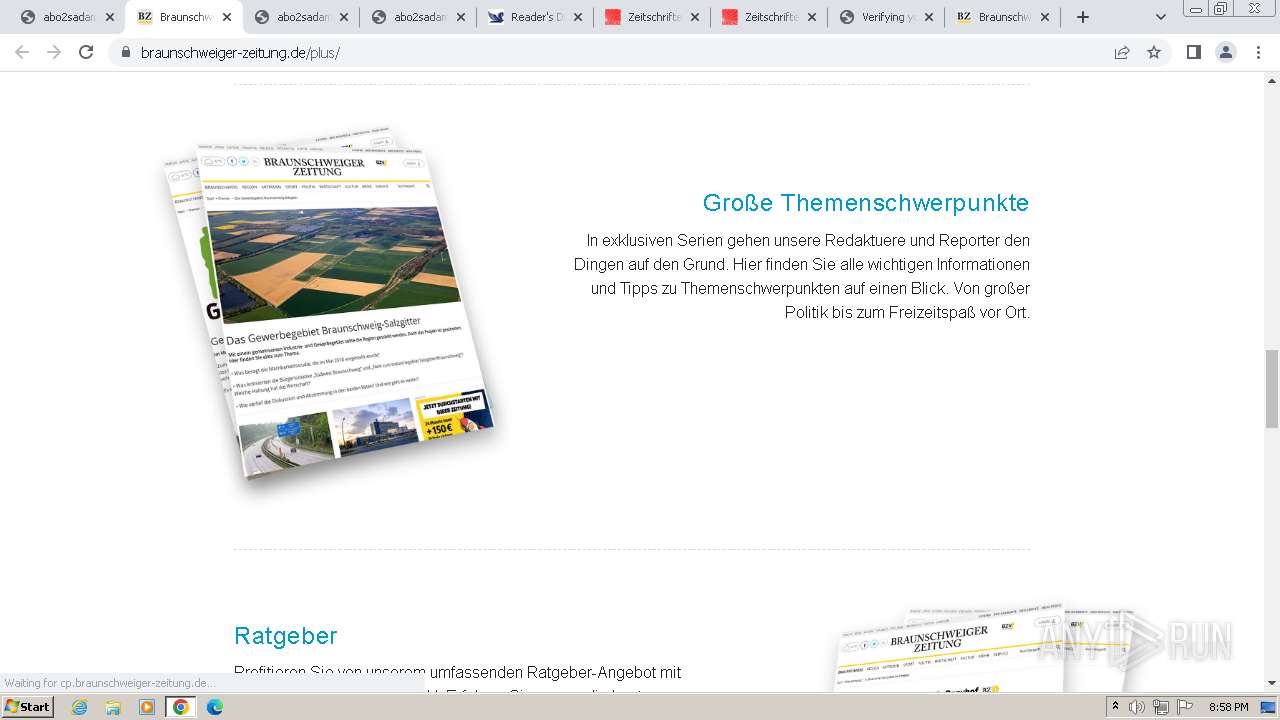The height and width of the screenshot is (720, 1280).
Task: Switch to the Verifying tab
Action: [x=886, y=17]
